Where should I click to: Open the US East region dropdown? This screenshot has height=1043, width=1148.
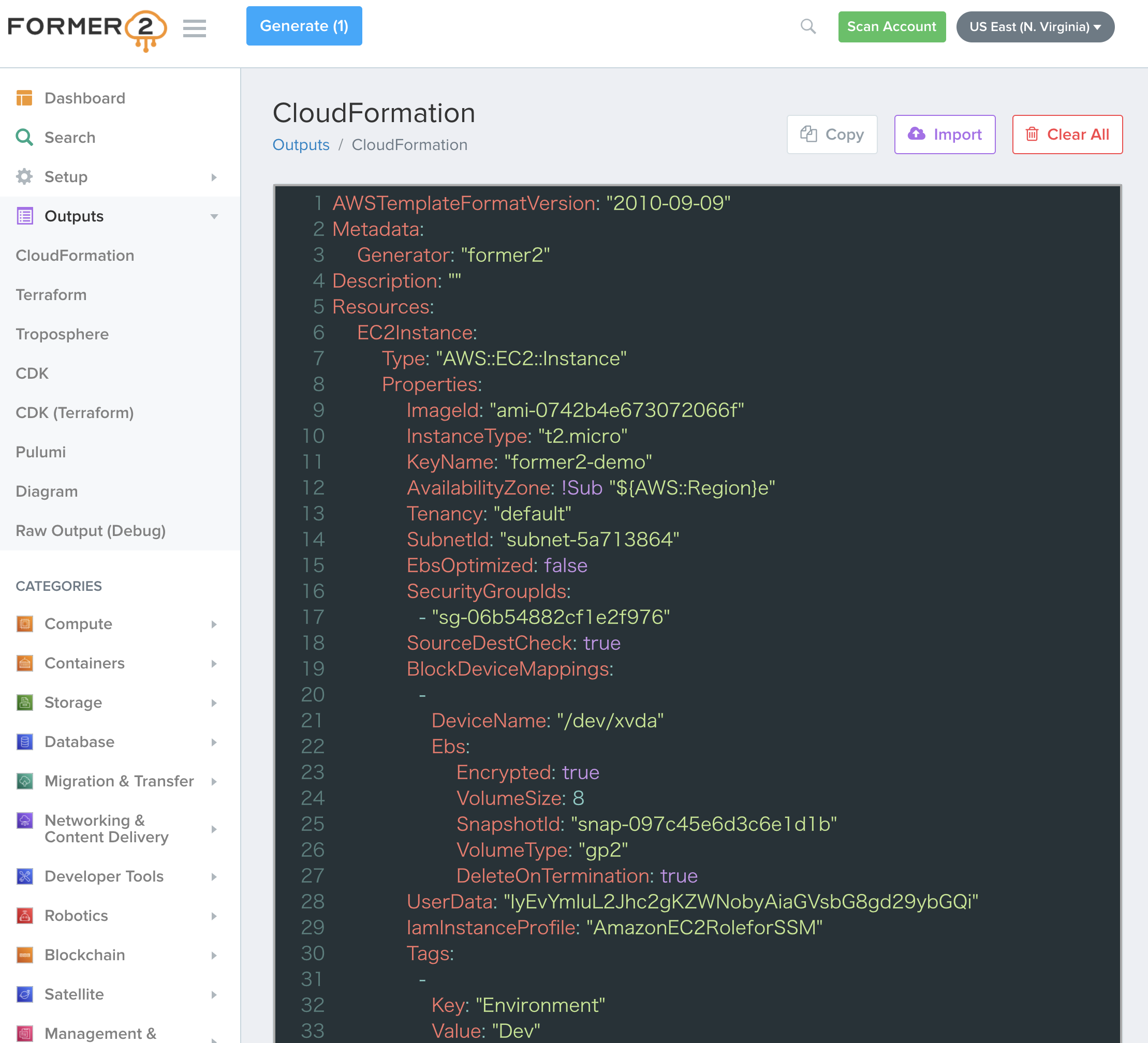point(1034,27)
